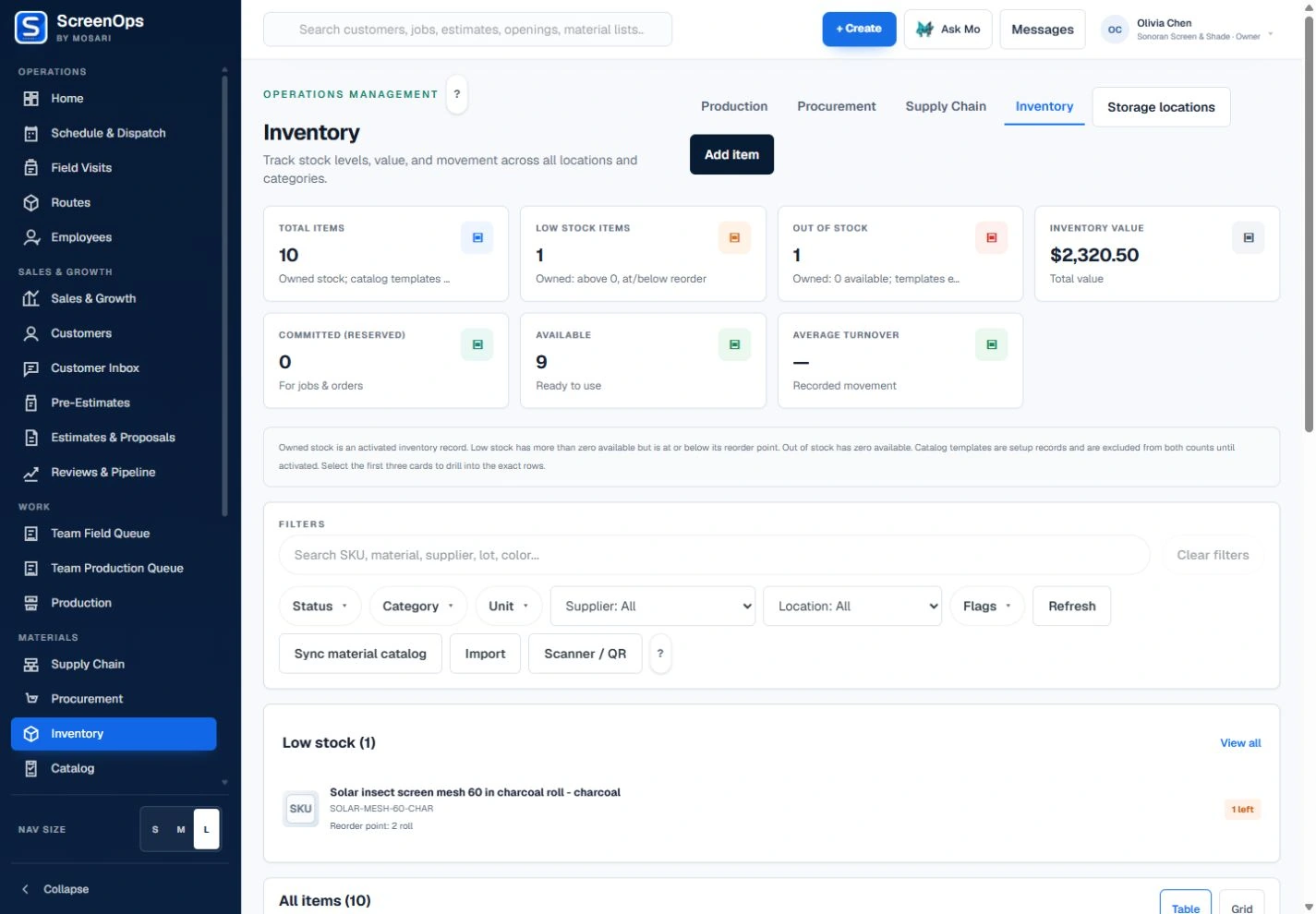The height and width of the screenshot is (914, 1316).
Task: Click Sync material catalog button
Action: click(360, 654)
